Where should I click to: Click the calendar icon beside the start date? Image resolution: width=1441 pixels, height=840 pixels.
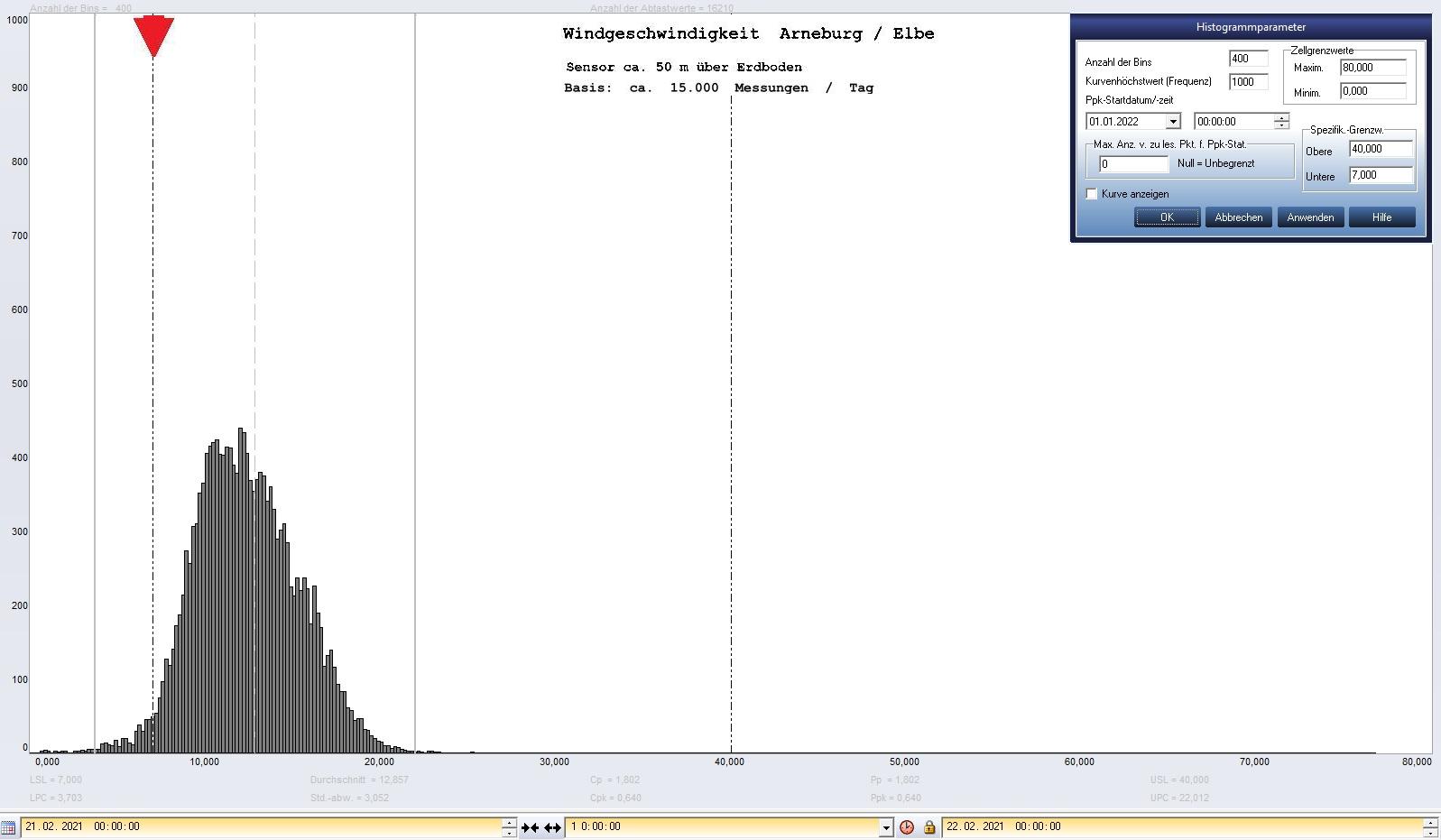tap(8, 826)
